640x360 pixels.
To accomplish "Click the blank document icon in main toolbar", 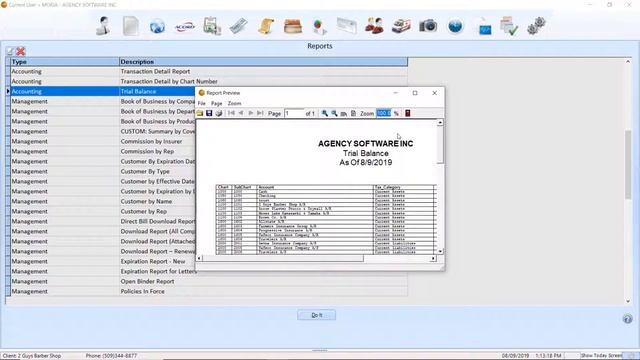I will click(130, 26).
